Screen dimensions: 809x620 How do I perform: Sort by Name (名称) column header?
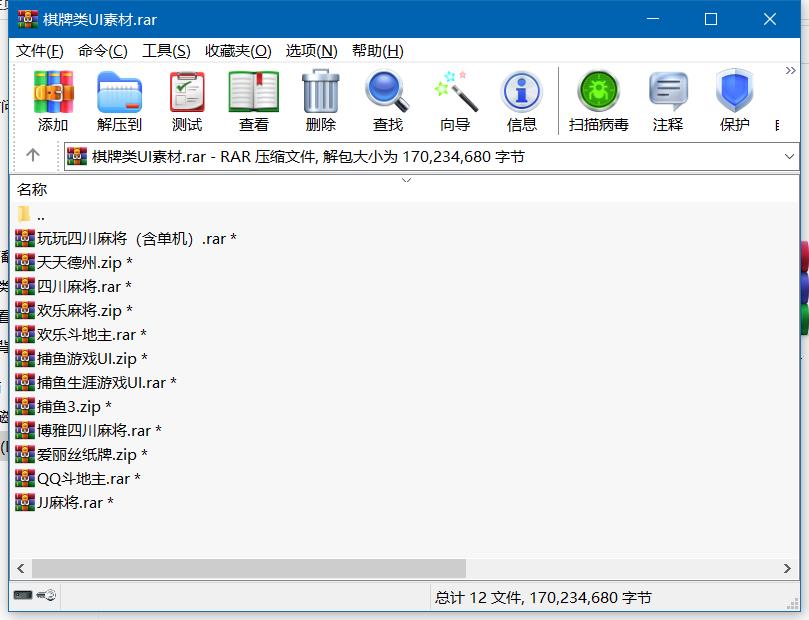32,189
